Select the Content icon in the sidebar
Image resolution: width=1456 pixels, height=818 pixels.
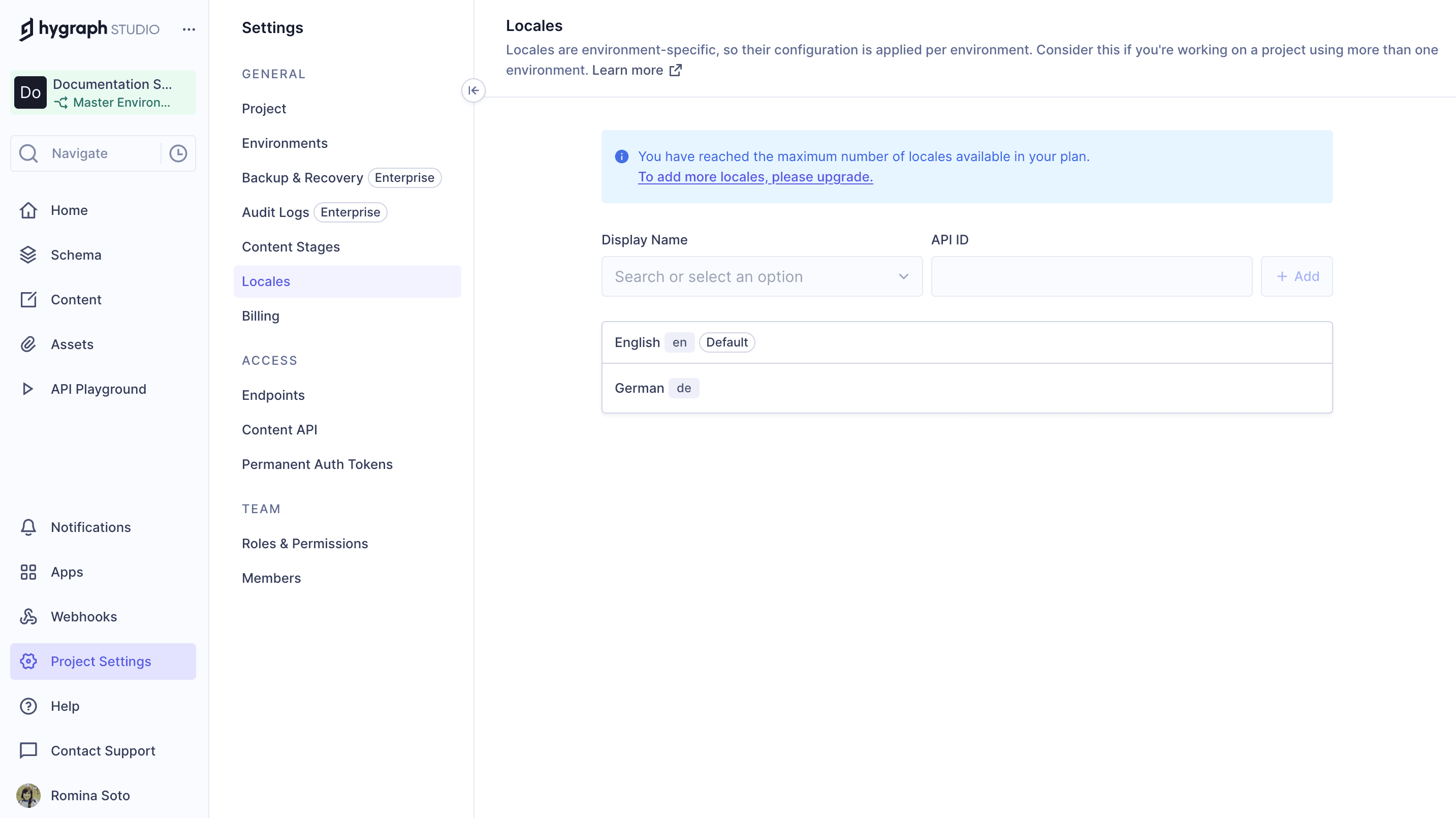pyautogui.click(x=29, y=299)
